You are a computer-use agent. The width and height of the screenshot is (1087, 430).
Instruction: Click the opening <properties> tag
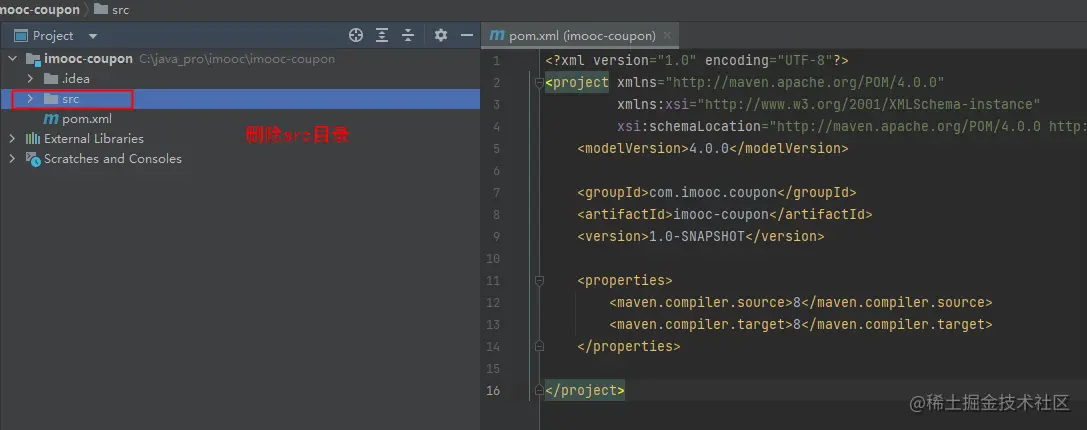coord(625,281)
